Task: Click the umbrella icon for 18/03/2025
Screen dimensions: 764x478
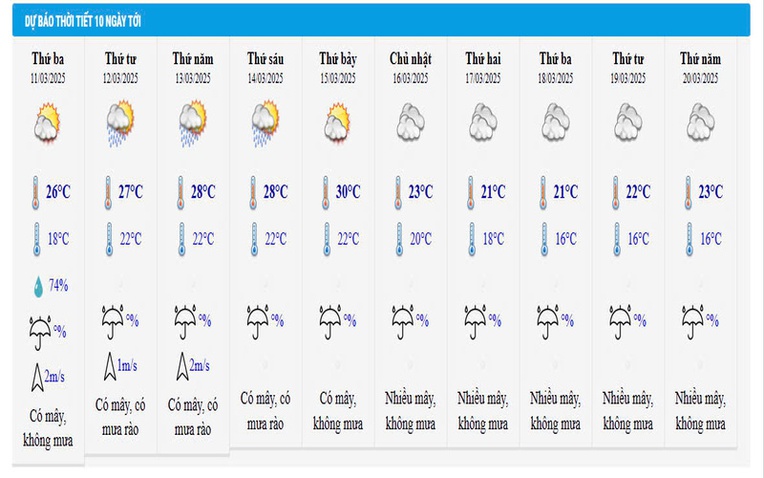Action: click(x=548, y=322)
